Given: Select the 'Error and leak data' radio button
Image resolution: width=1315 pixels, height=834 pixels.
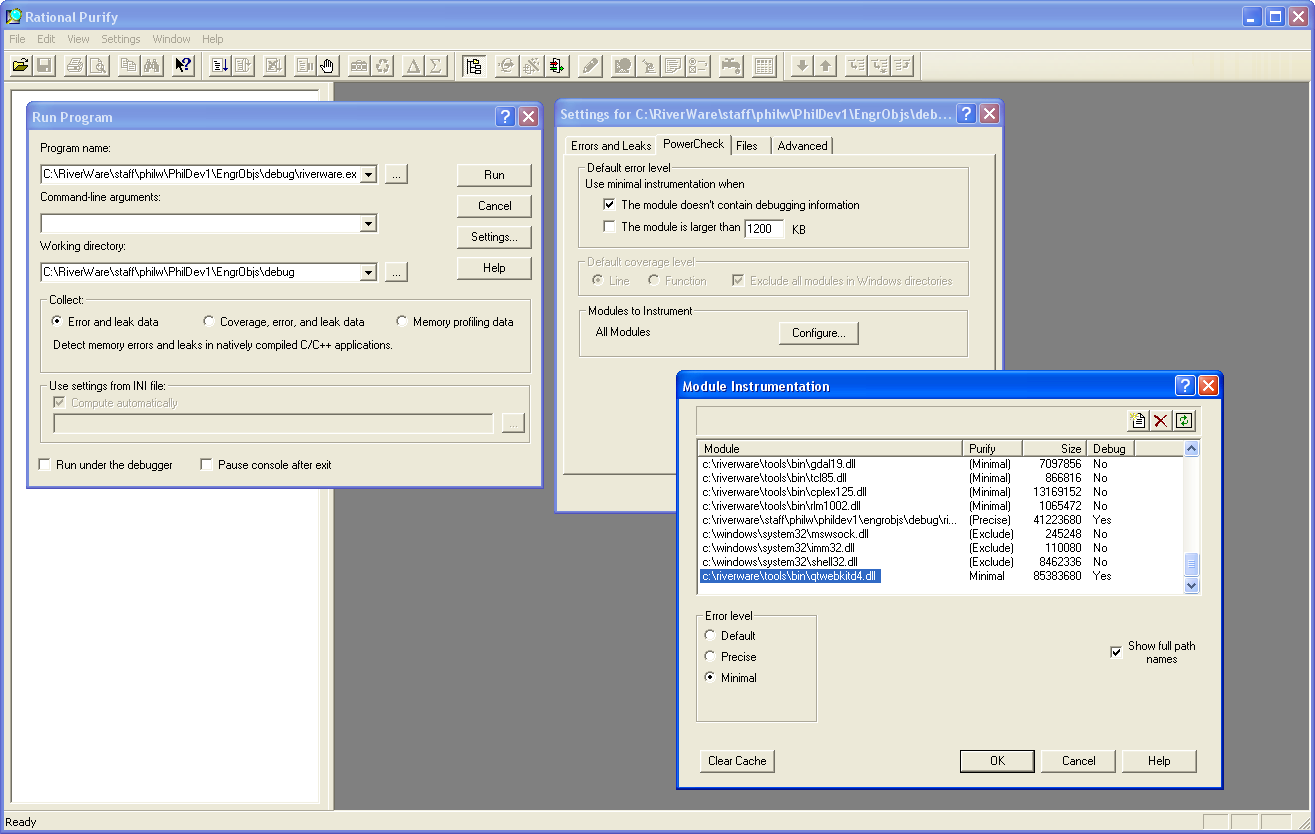Looking at the screenshot, I should point(57,322).
